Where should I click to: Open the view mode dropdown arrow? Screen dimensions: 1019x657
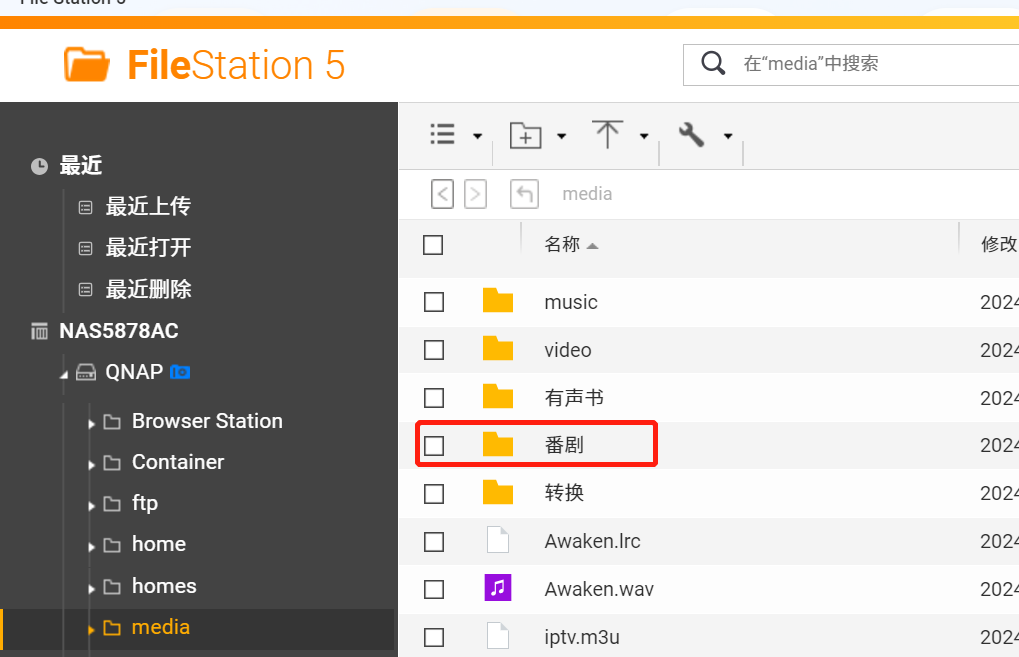tap(478, 136)
